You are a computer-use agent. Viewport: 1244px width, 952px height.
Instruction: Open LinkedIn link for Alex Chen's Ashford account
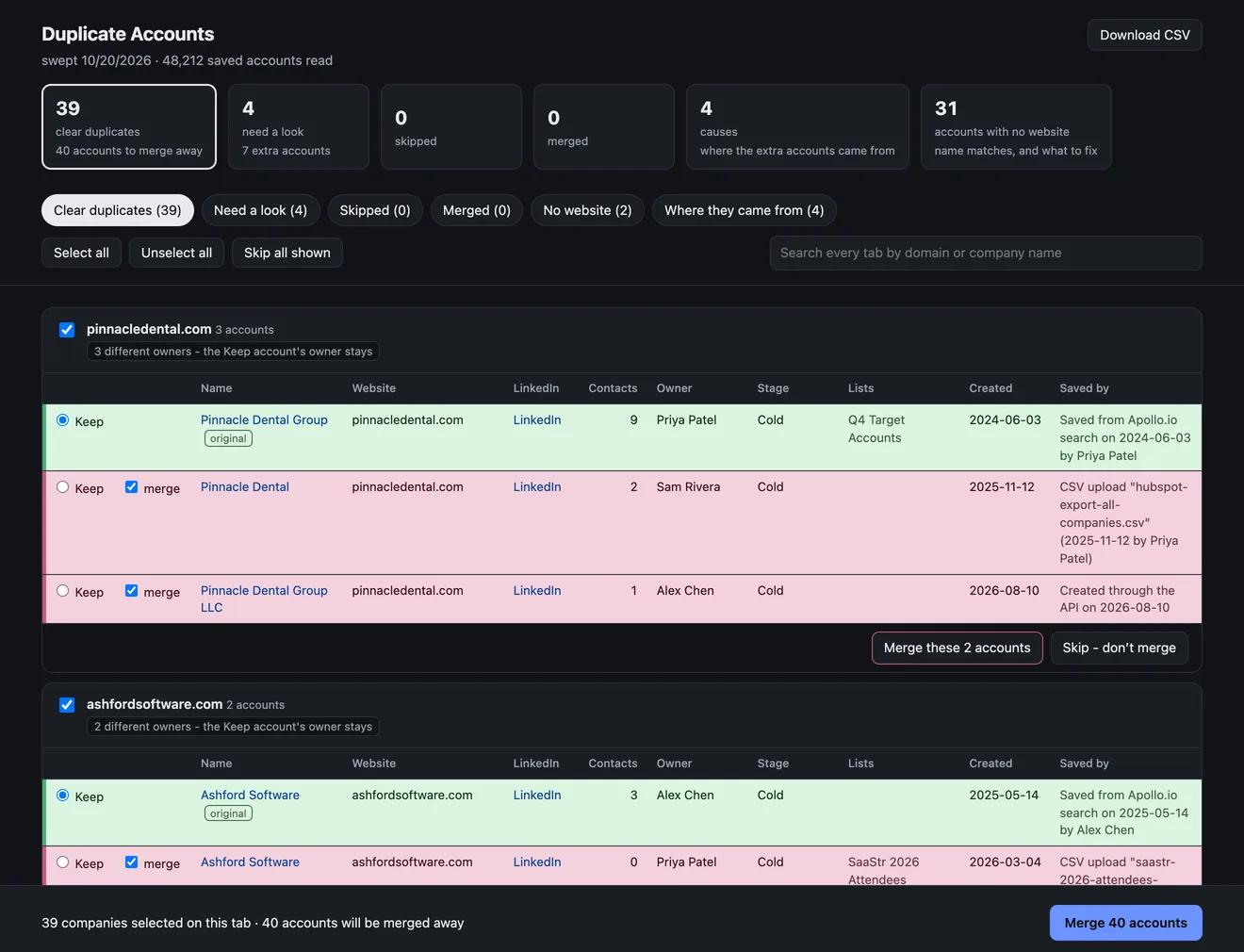click(x=537, y=796)
